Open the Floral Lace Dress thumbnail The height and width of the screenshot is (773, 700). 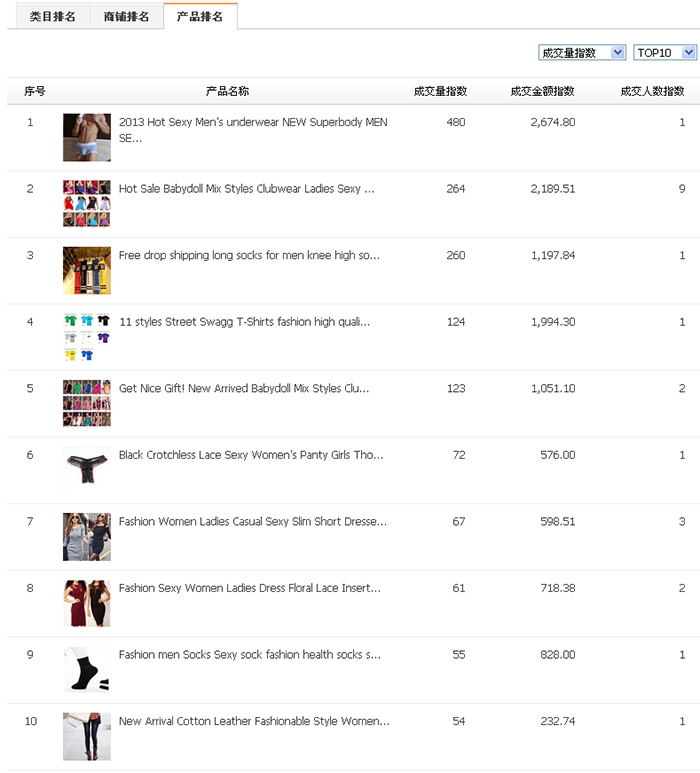(87, 603)
